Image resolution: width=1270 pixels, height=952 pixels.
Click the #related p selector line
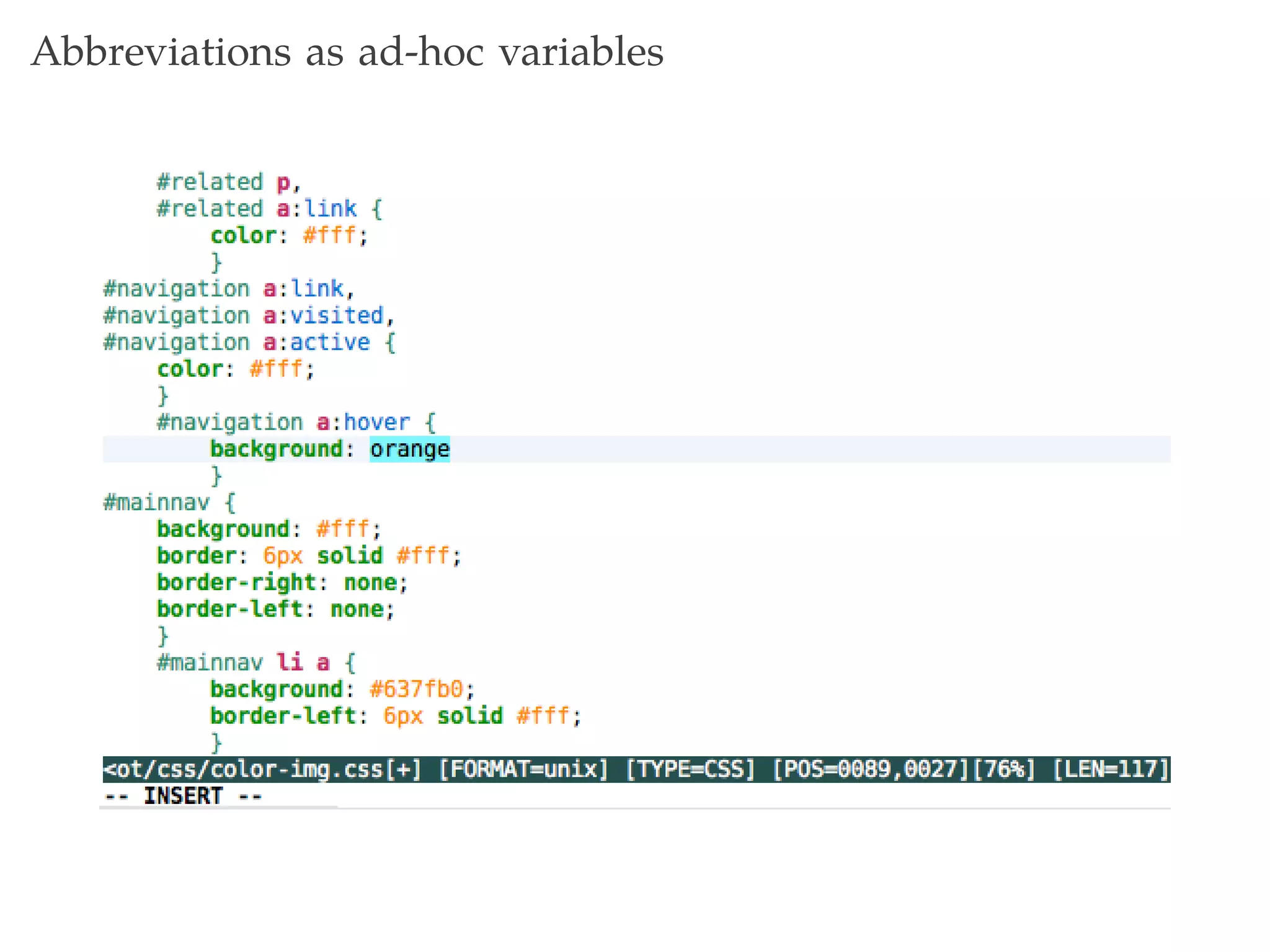(223, 182)
